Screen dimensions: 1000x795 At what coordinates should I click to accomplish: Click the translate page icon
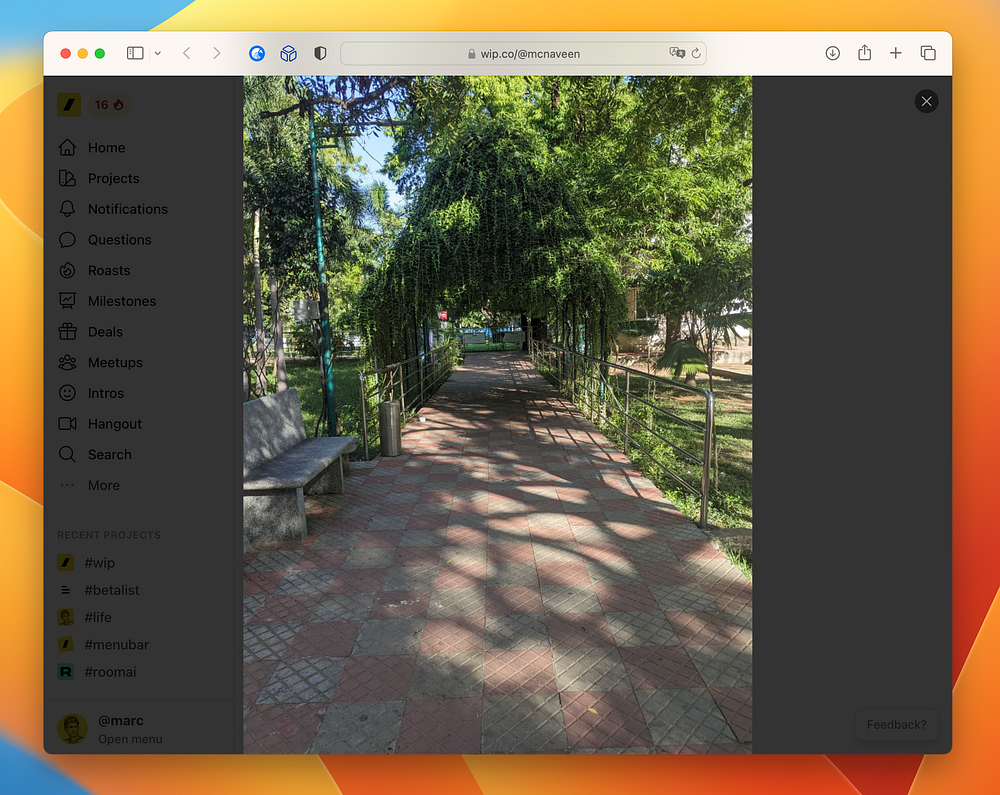tap(677, 53)
